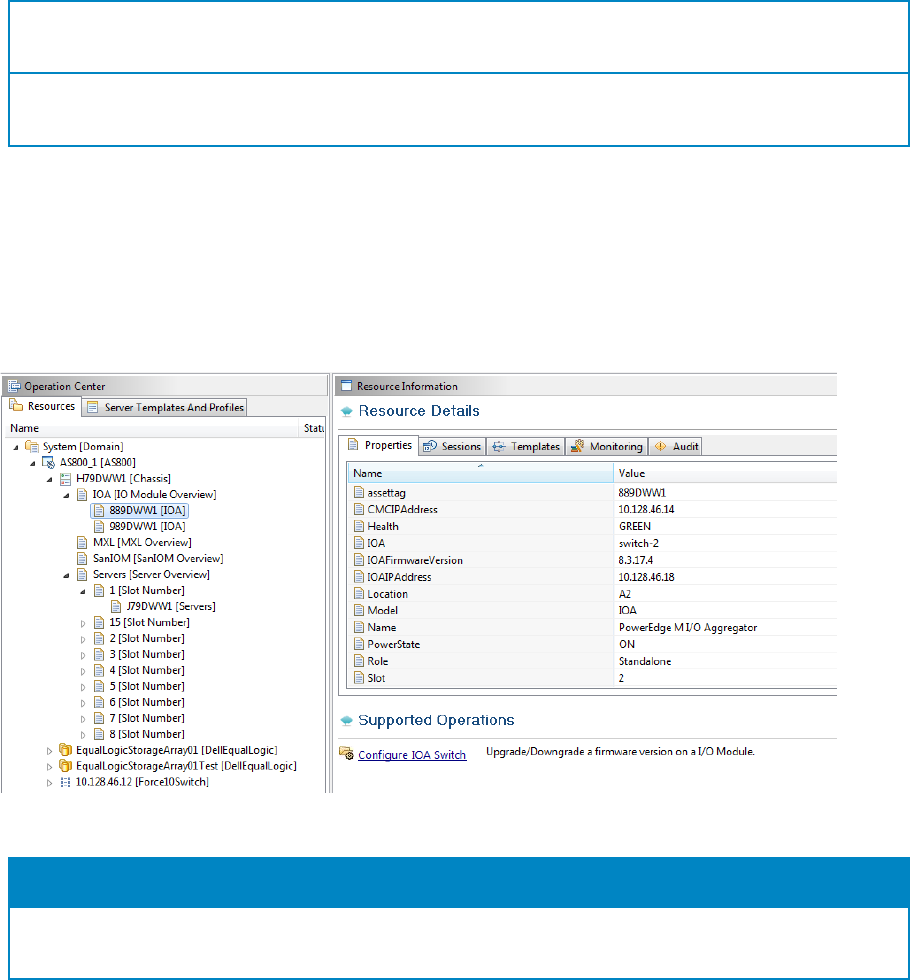The image size is (910, 980).
Task: Expand the 7 [Slot Number] node
Action: tap(82, 719)
